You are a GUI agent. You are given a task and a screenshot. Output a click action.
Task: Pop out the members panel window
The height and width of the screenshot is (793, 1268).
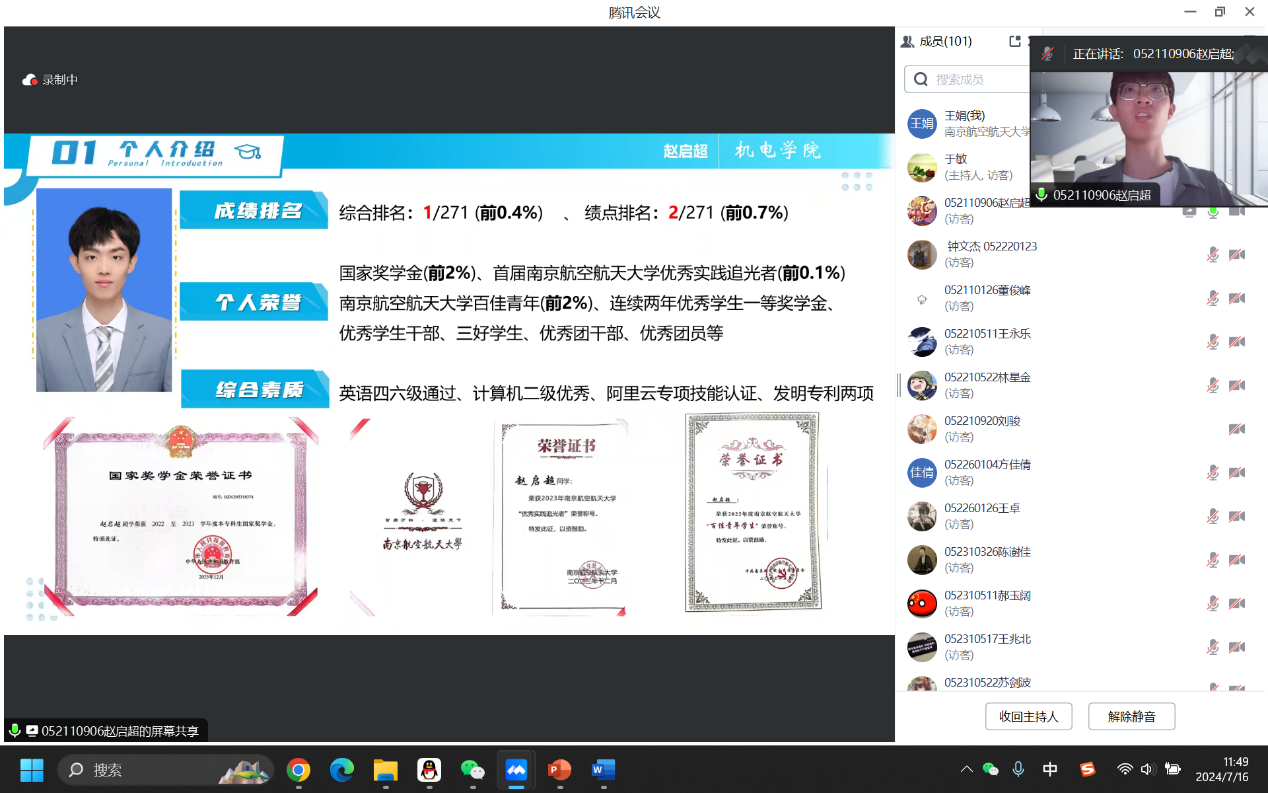[x=1015, y=42]
